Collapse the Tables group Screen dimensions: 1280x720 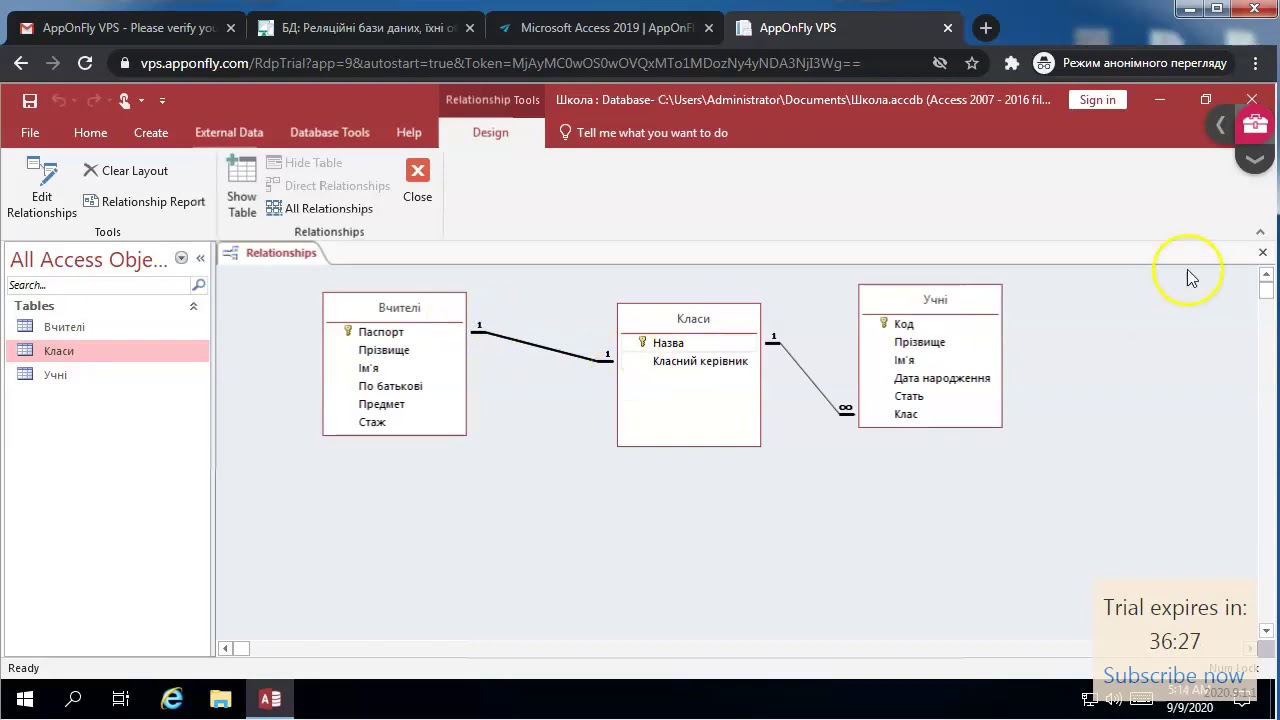tap(193, 306)
